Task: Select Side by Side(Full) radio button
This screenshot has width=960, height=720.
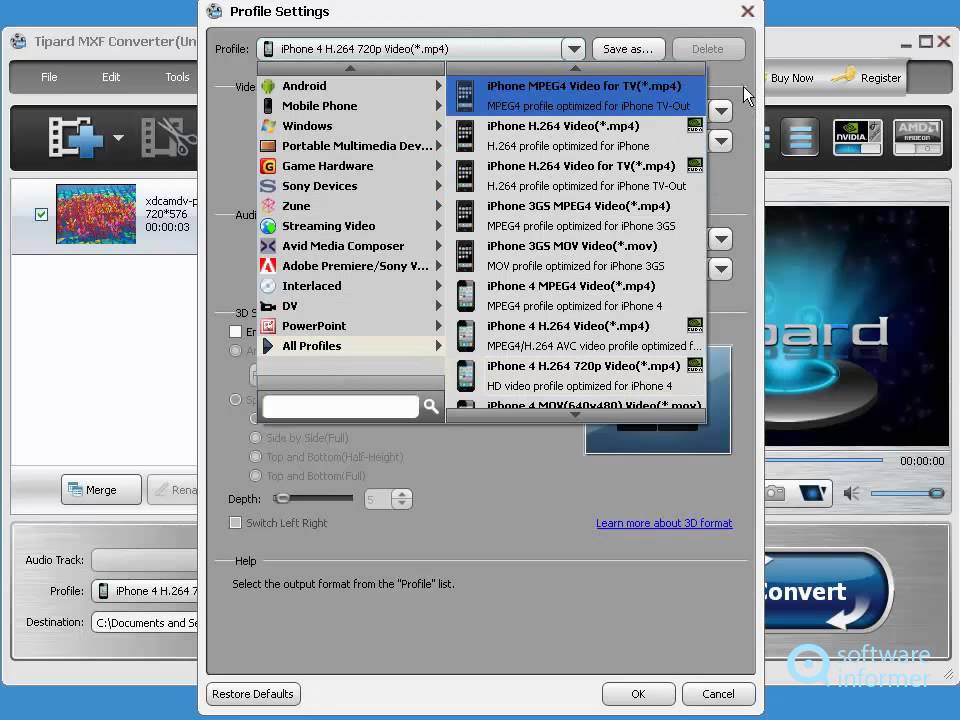Action: [x=255, y=438]
